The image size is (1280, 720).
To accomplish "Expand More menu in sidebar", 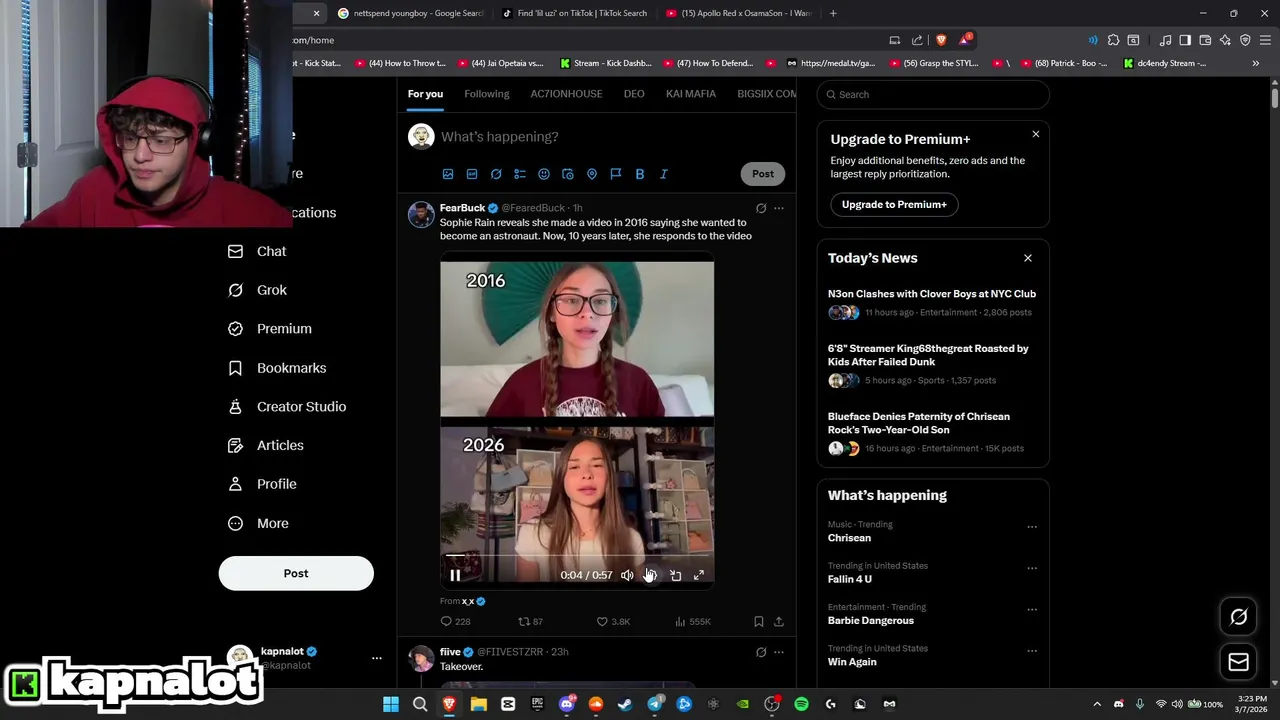I will 258,523.
